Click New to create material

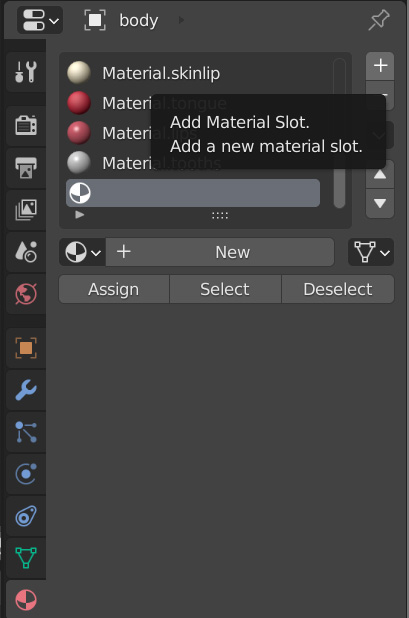220,252
